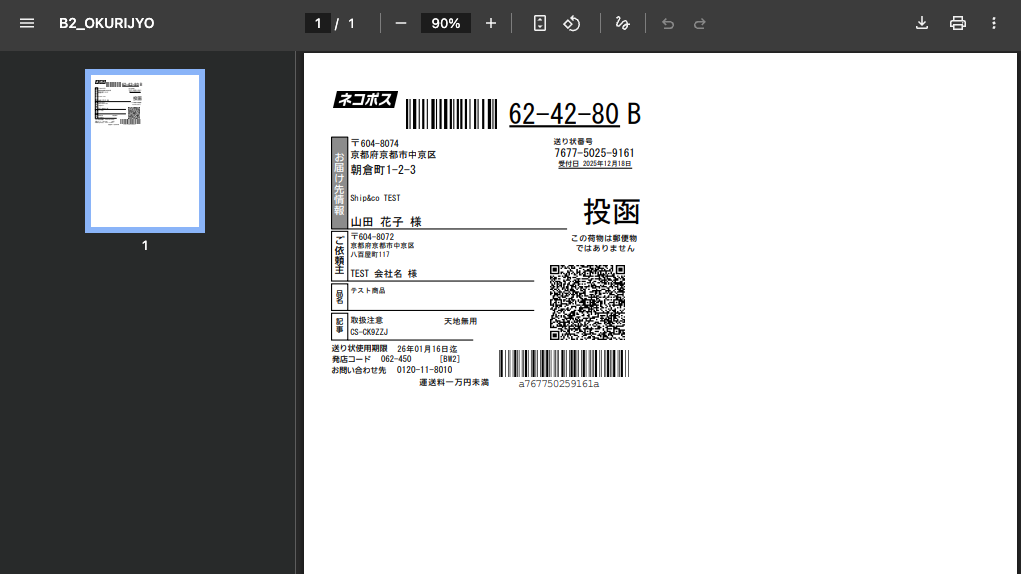Click the address 朝倉町1-2-3

[x=383, y=170]
